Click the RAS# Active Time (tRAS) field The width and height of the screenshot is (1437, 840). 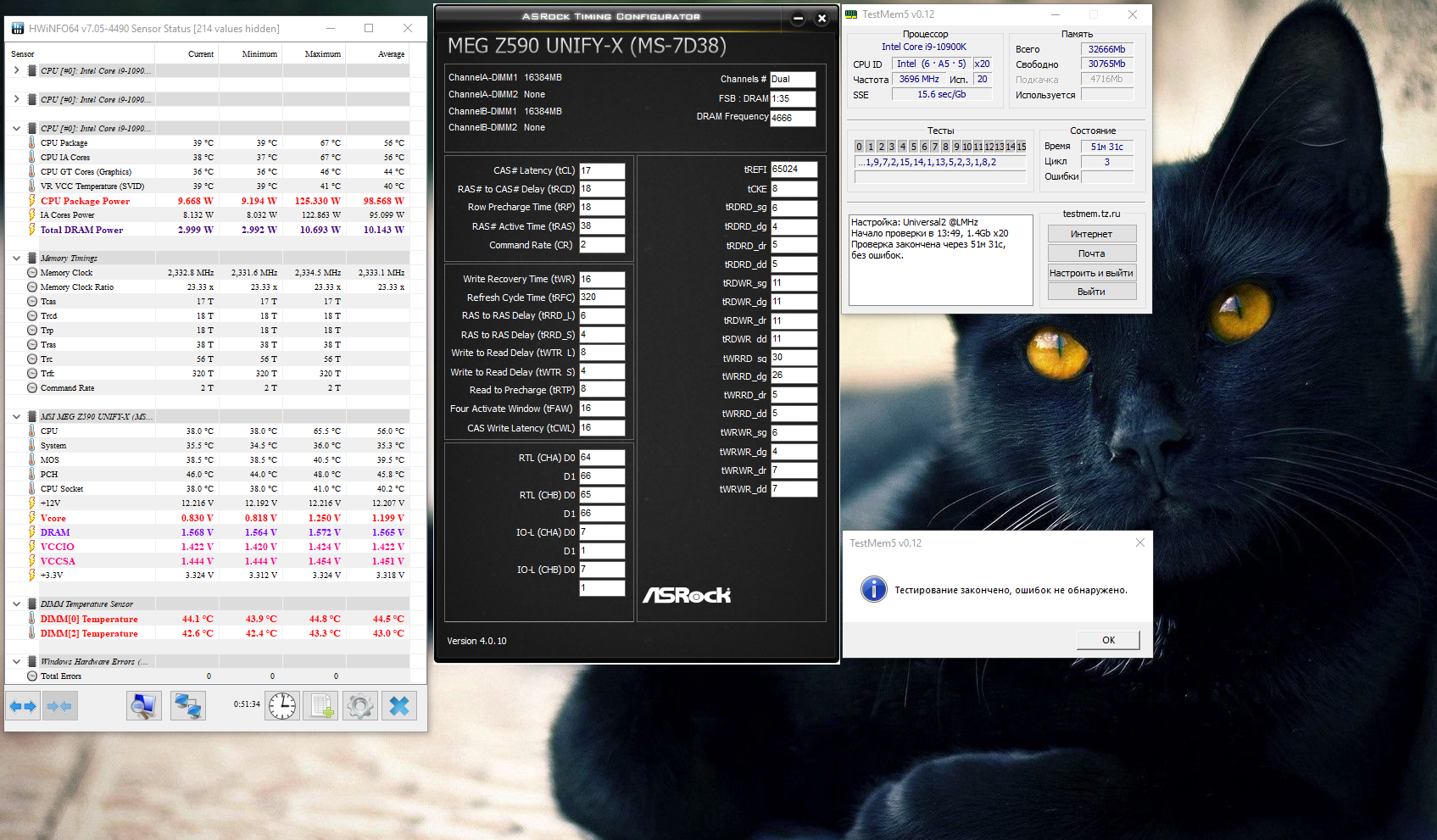click(602, 226)
